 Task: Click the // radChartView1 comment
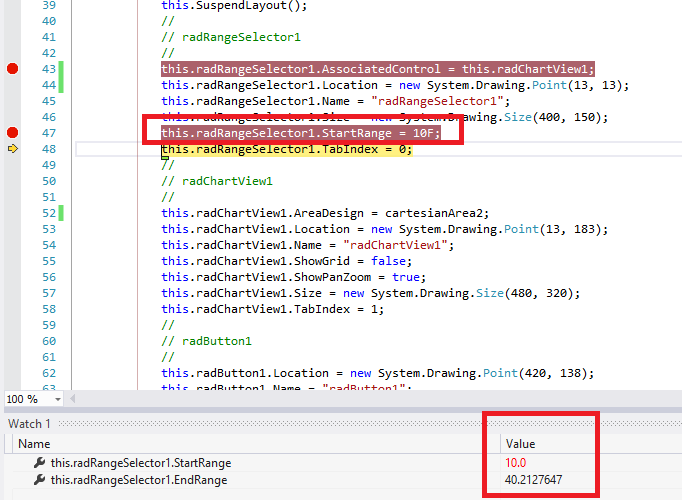click(x=217, y=181)
